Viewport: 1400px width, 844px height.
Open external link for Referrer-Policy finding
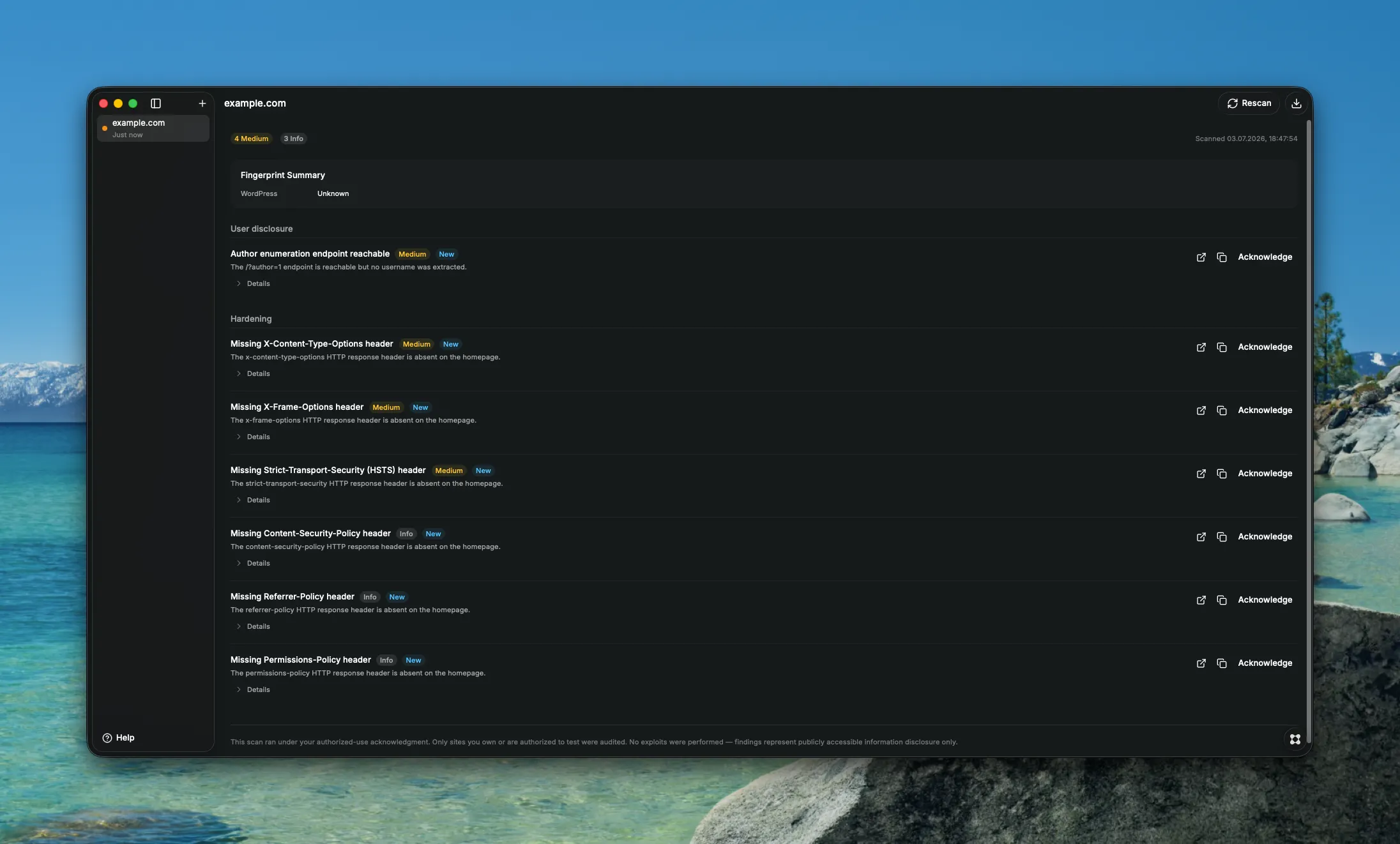(1201, 600)
